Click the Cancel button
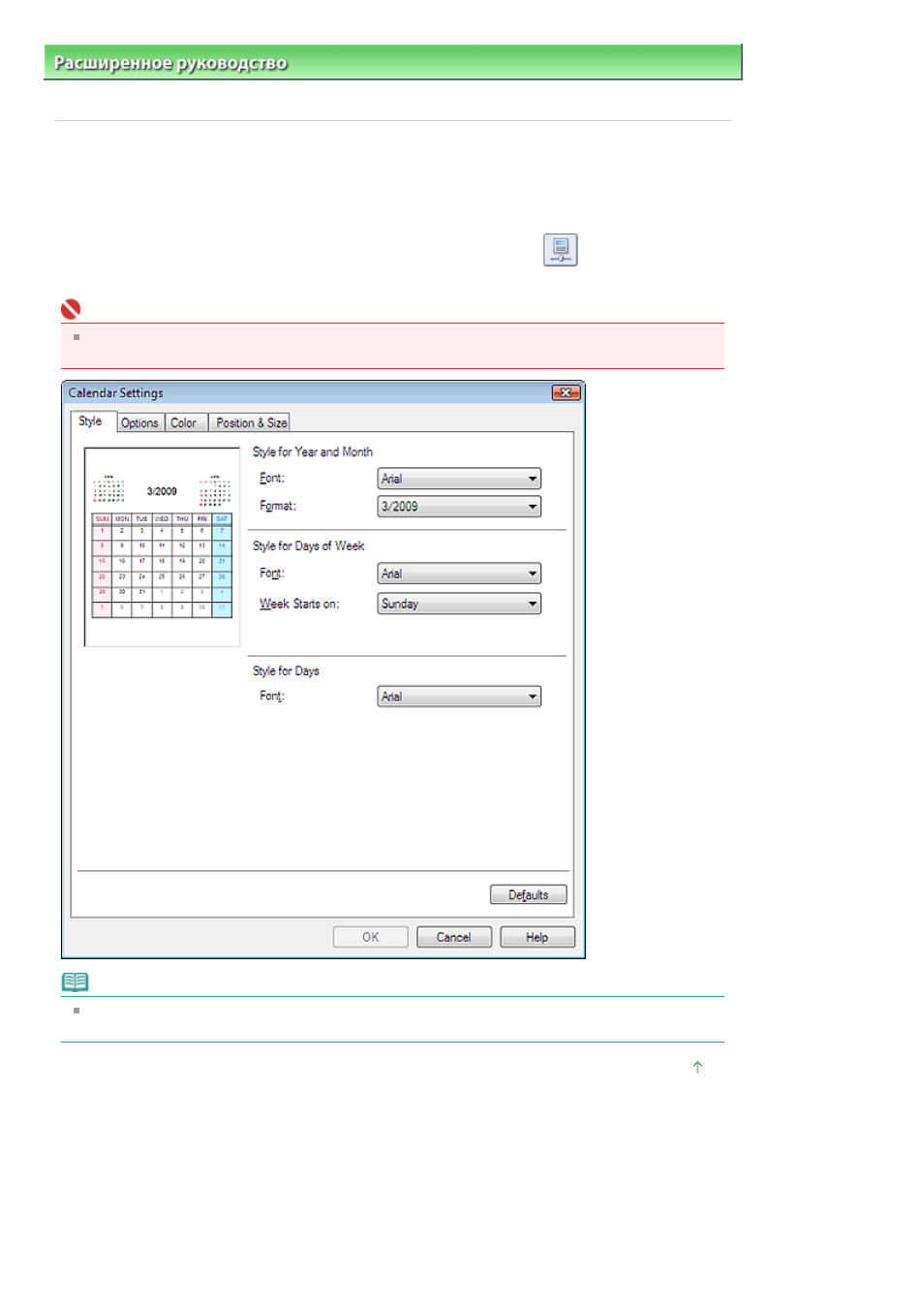The width and height of the screenshot is (924, 1308). [453, 937]
